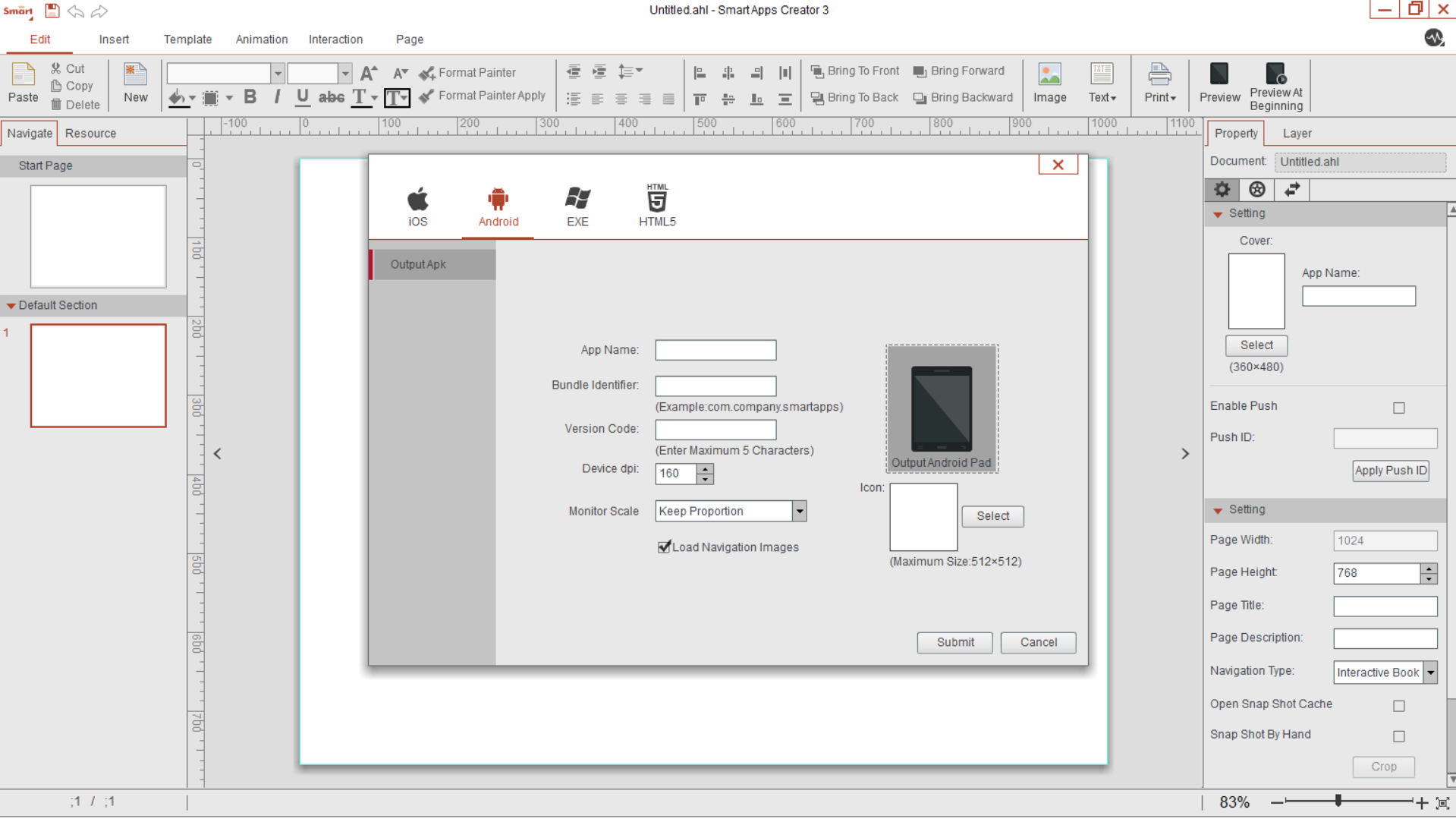Open the Resource panel tab
Viewport: 1456px width, 819px height.
tap(90, 133)
